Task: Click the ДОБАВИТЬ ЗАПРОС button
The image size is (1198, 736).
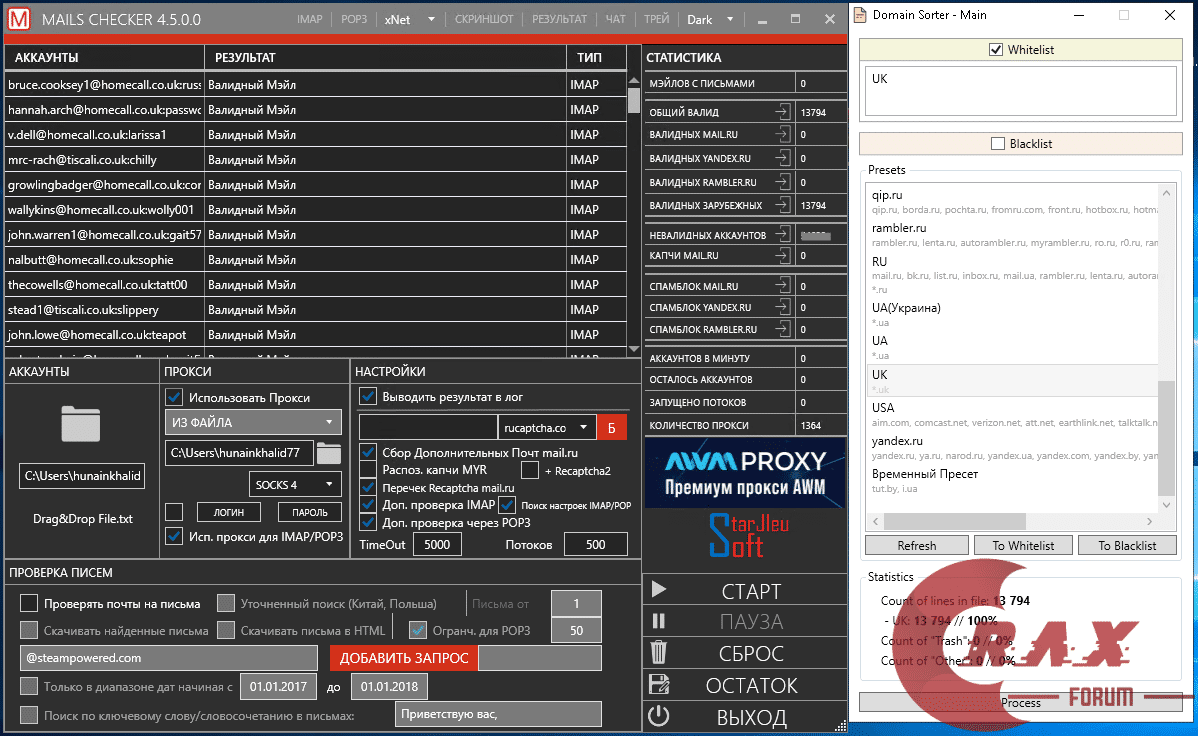Action: (402, 658)
